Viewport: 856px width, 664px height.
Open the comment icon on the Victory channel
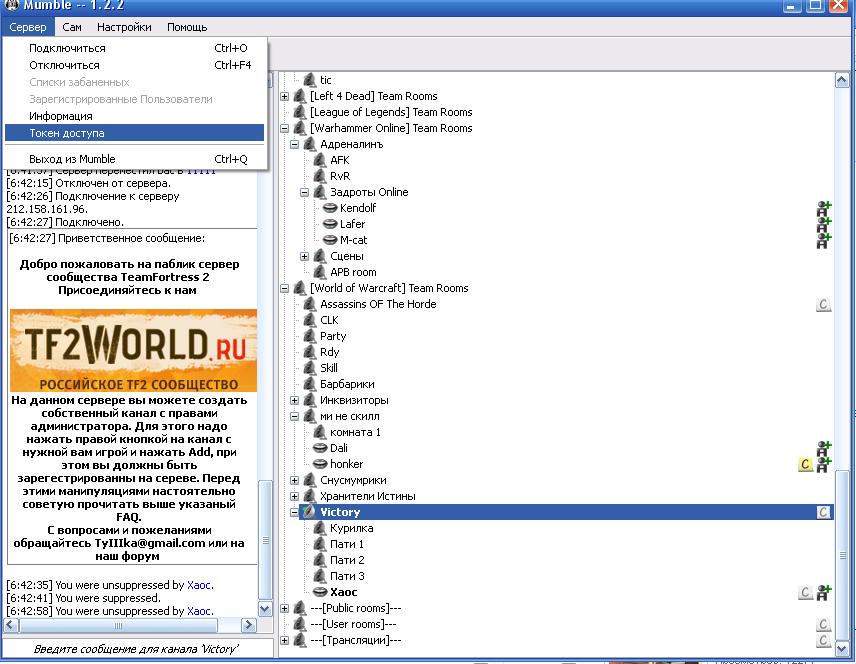(x=823, y=512)
